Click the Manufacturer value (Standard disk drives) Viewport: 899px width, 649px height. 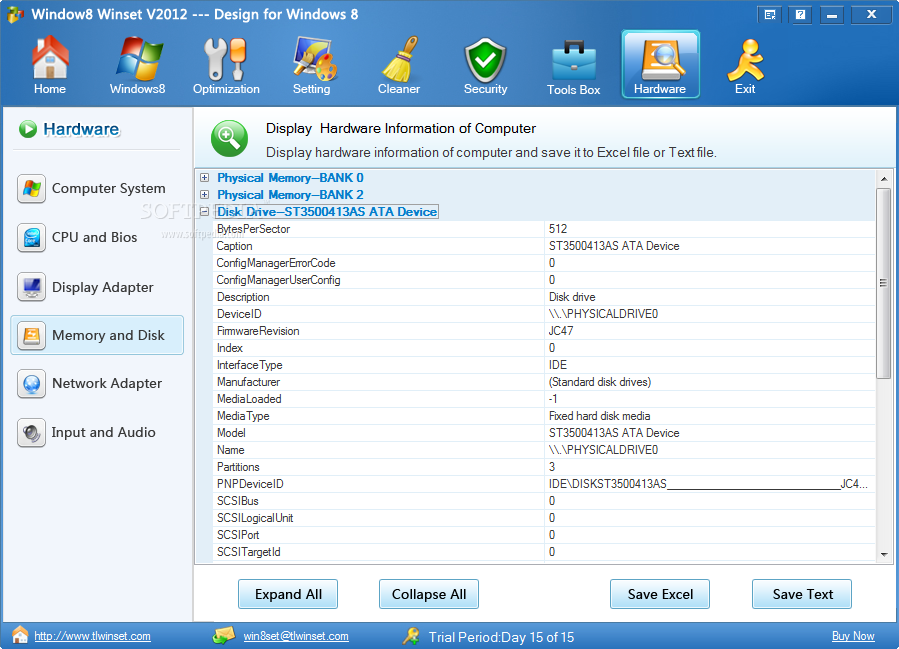600,382
